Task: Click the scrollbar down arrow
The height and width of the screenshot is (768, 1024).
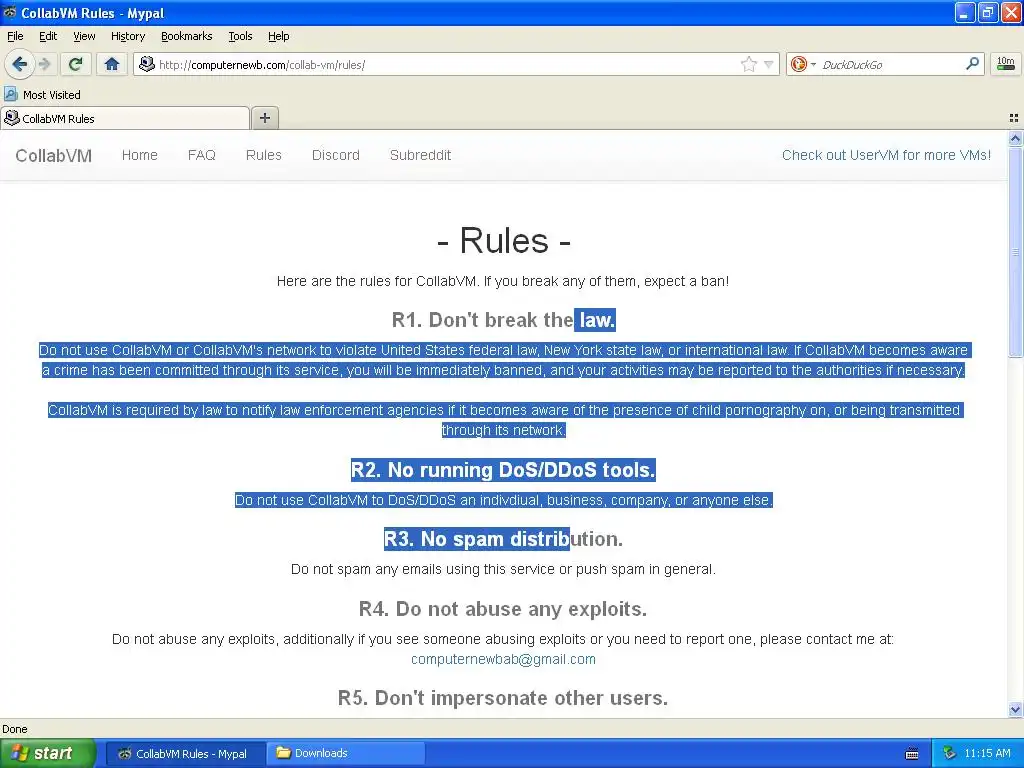Action: pos(1015,709)
